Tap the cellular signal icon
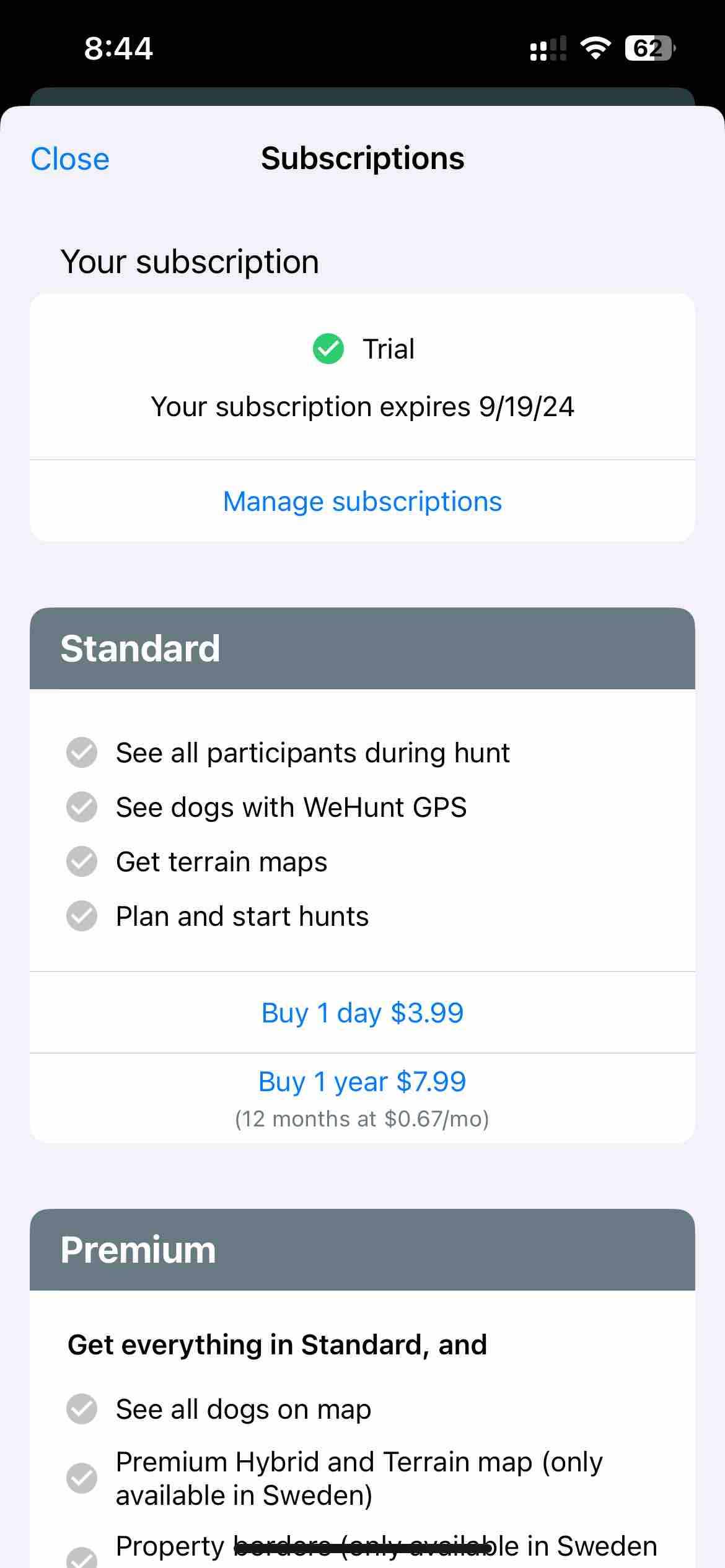Screen dimensions: 725x1568 point(548,48)
